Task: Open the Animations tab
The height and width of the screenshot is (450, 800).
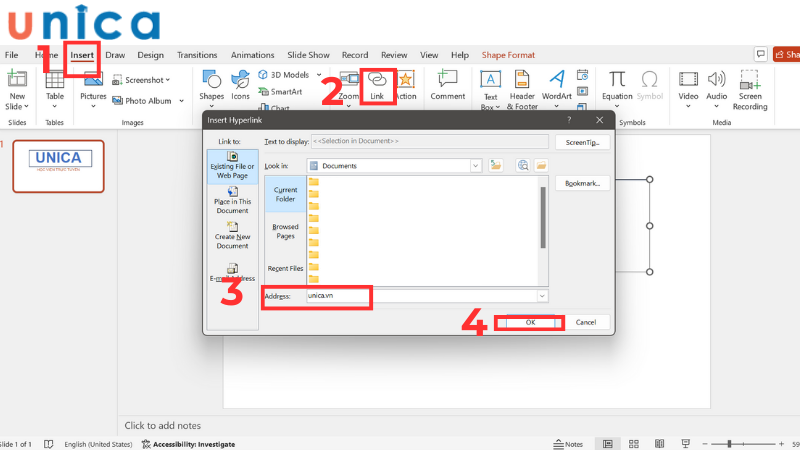Action: point(252,55)
